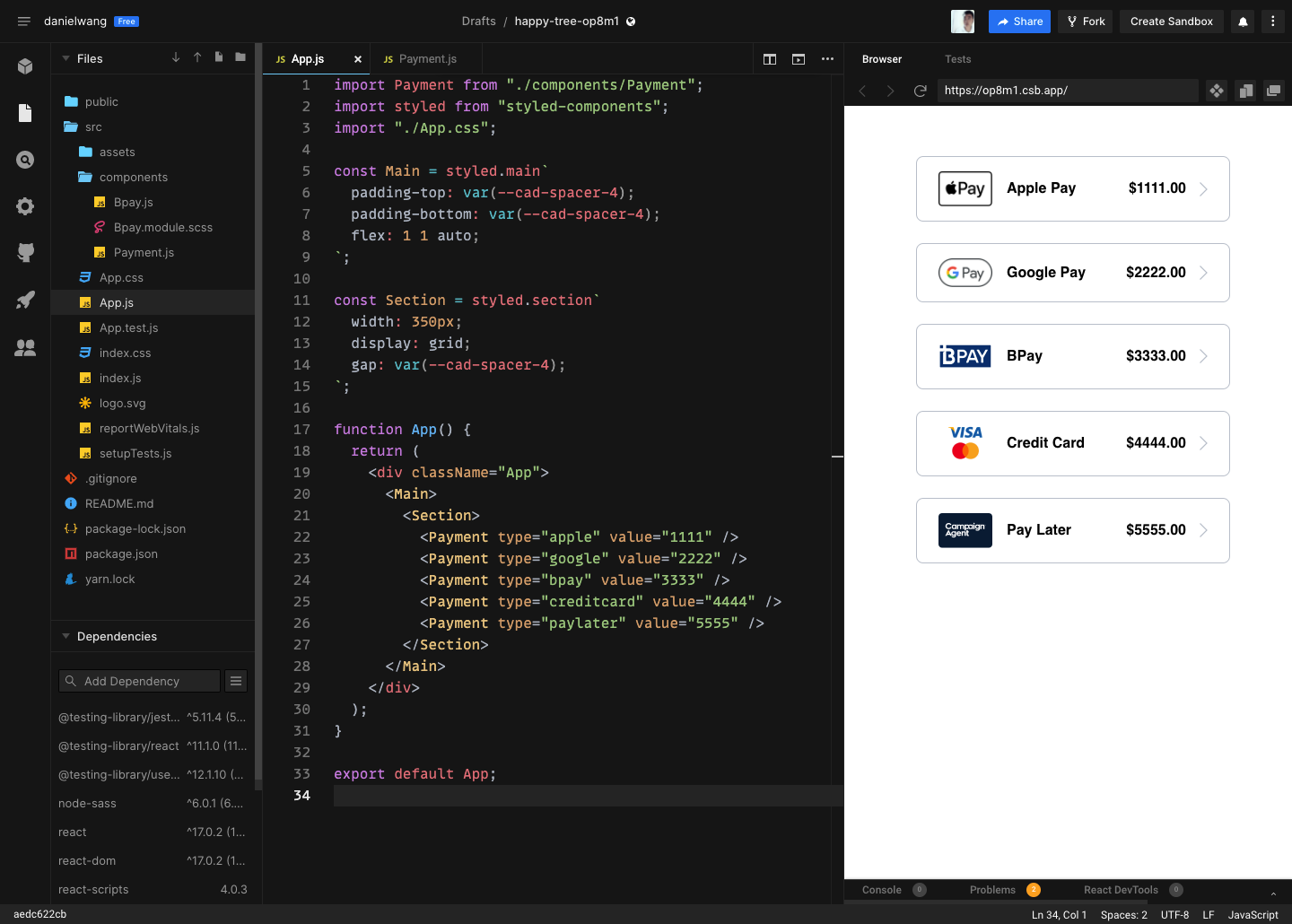Expand the assets folder
The height and width of the screenshot is (924, 1292).
click(153, 152)
